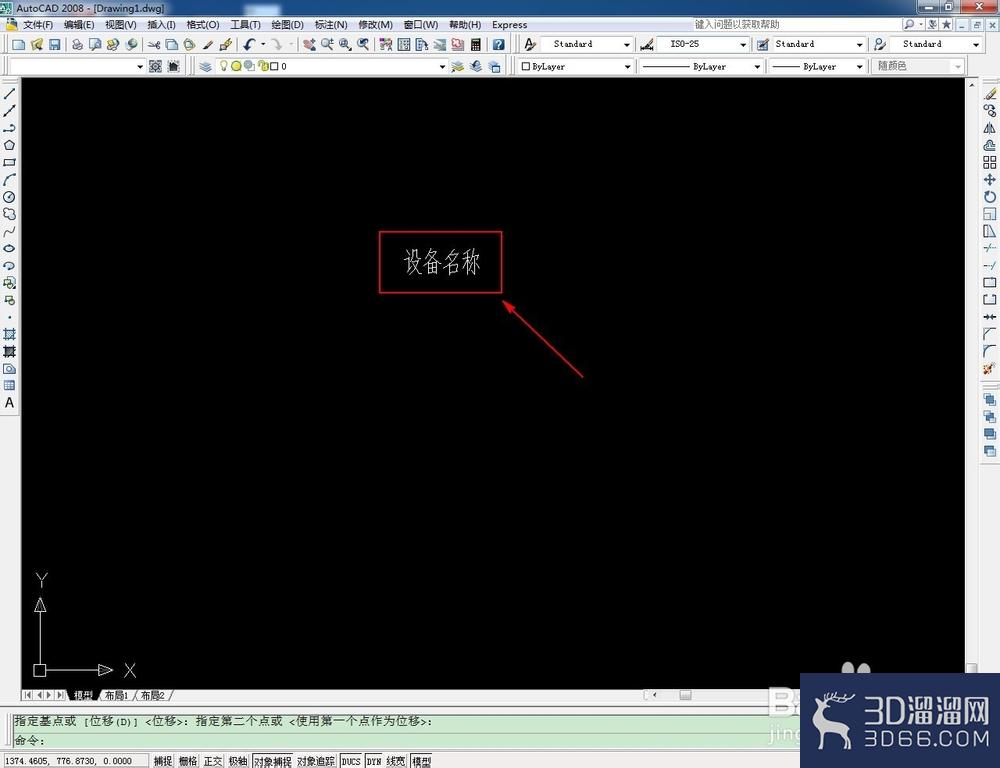Click the 模型 button in status bar
This screenshot has width=1000, height=768.
(x=421, y=761)
